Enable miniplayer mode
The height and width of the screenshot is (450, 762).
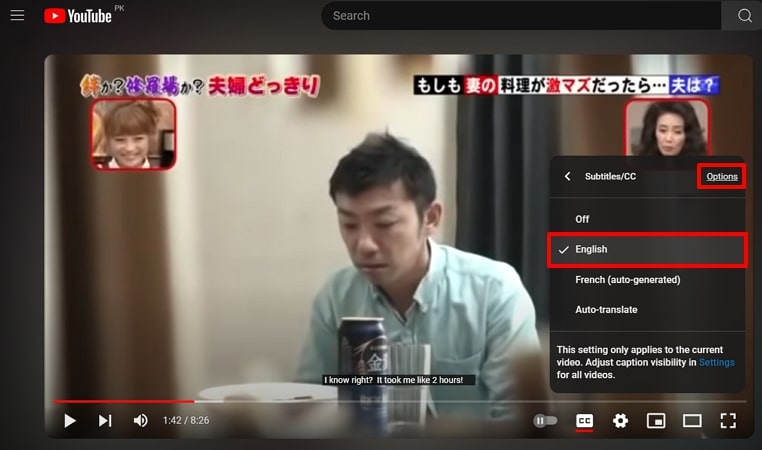pos(656,421)
